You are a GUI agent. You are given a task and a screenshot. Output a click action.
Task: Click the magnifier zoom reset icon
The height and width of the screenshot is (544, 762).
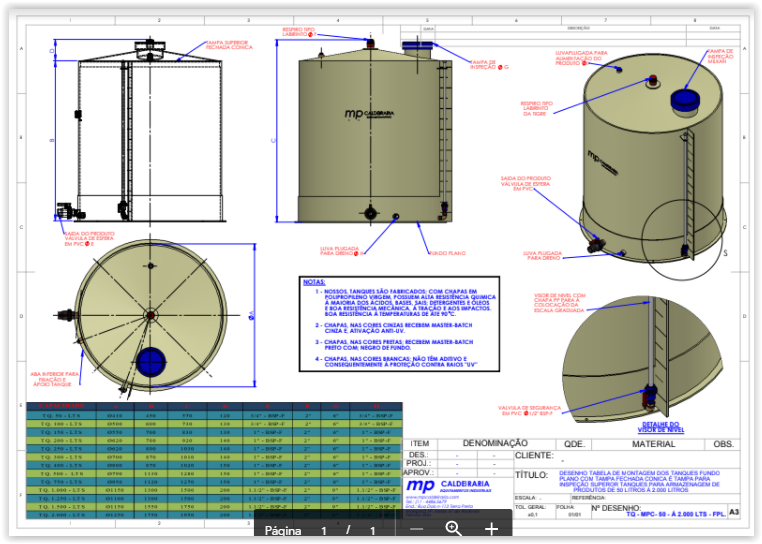[454, 529]
